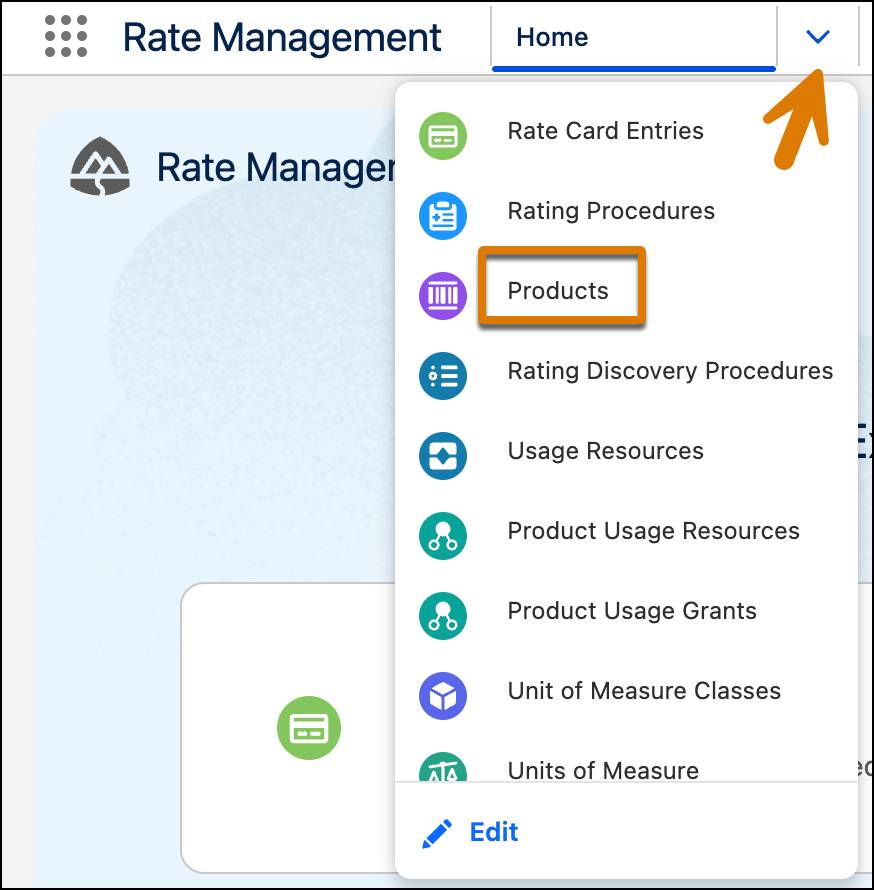Click the Units of Measure scales icon
874x890 pixels.
(443, 767)
